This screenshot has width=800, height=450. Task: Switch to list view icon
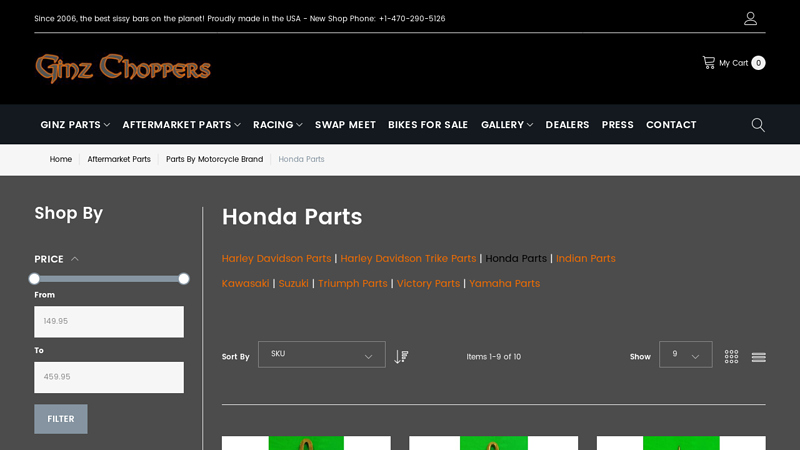click(x=758, y=357)
